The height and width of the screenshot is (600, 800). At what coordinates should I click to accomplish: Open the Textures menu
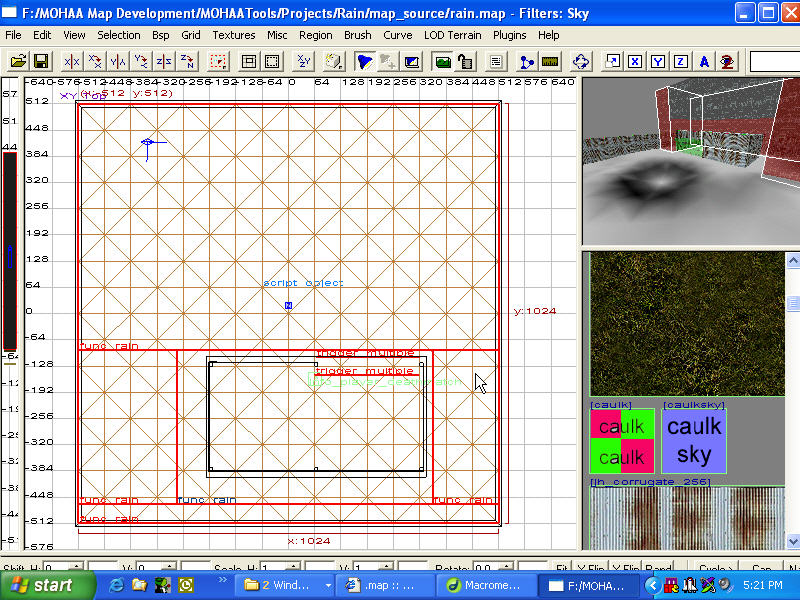pyautogui.click(x=234, y=35)
